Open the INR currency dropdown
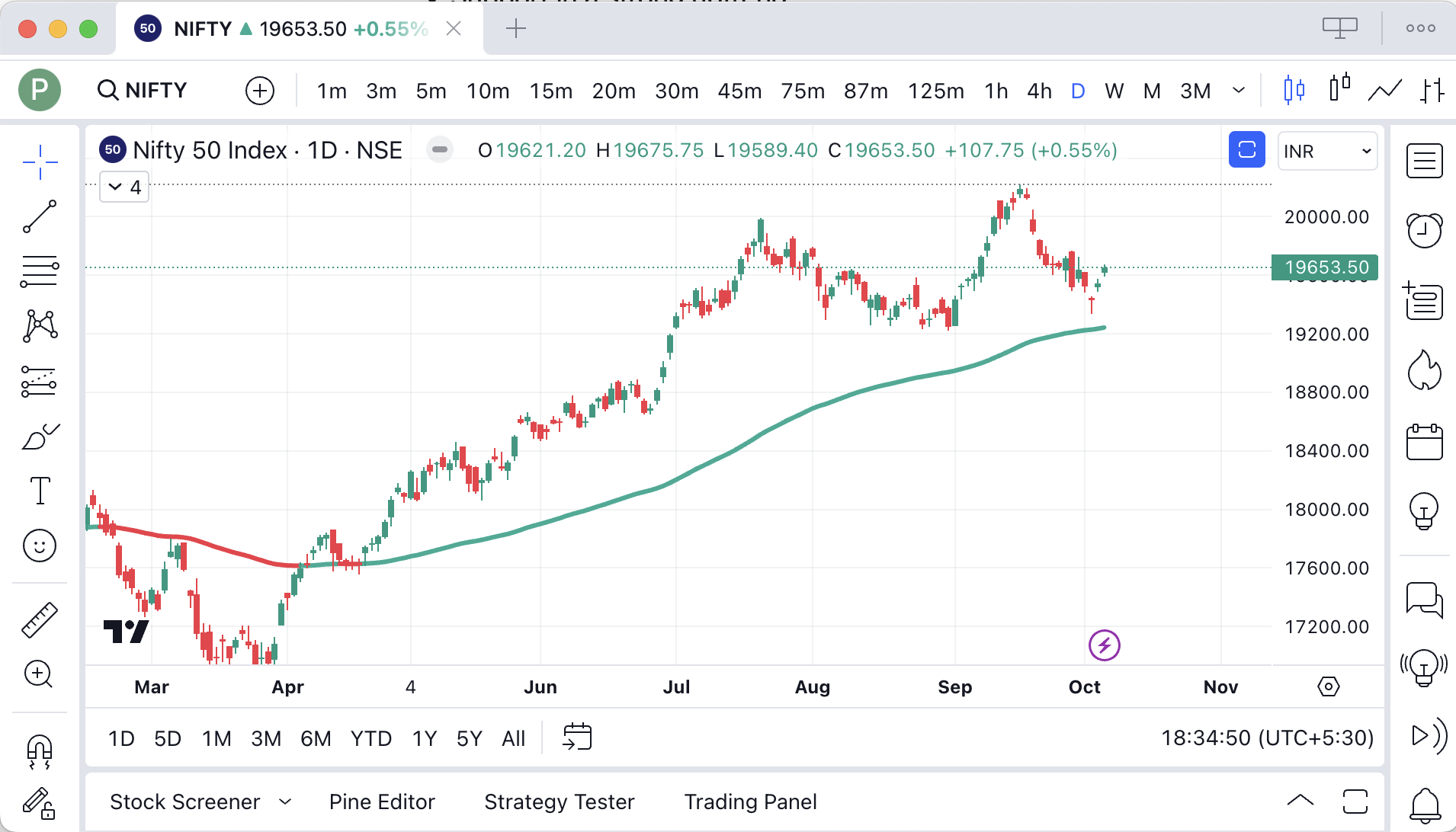Screen dimensions: 1456x832 click(x=1327, y=151)
